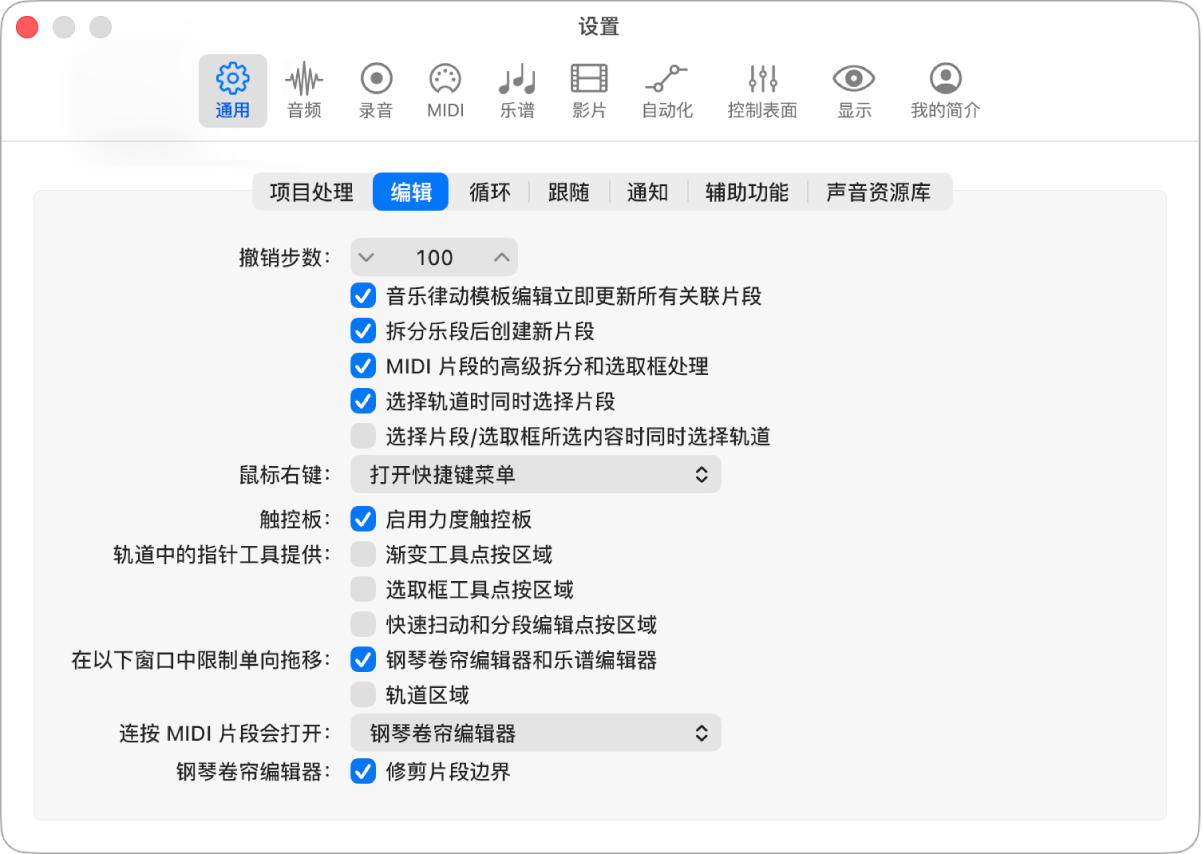查看自动化设置
This screenshot has height=854, width=1202.
(666, 90)
